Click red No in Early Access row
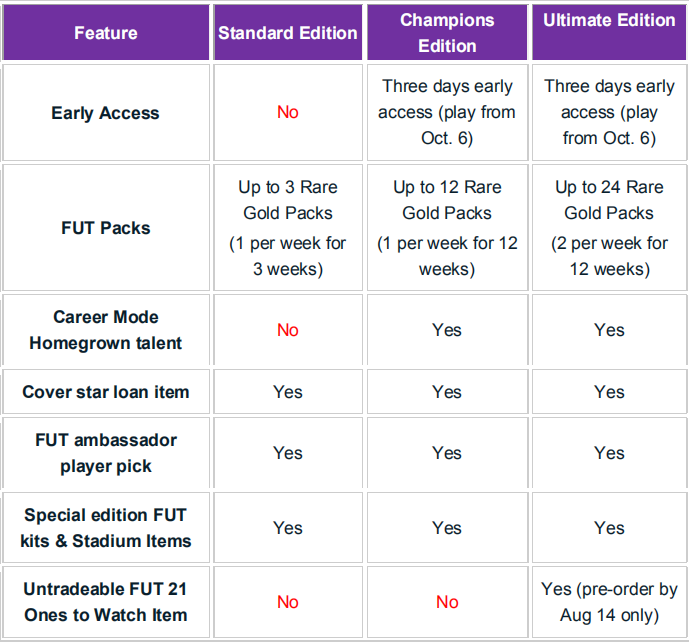Image resolution: width=689 pixels, height=643 pixels. [x=288, y=112]
